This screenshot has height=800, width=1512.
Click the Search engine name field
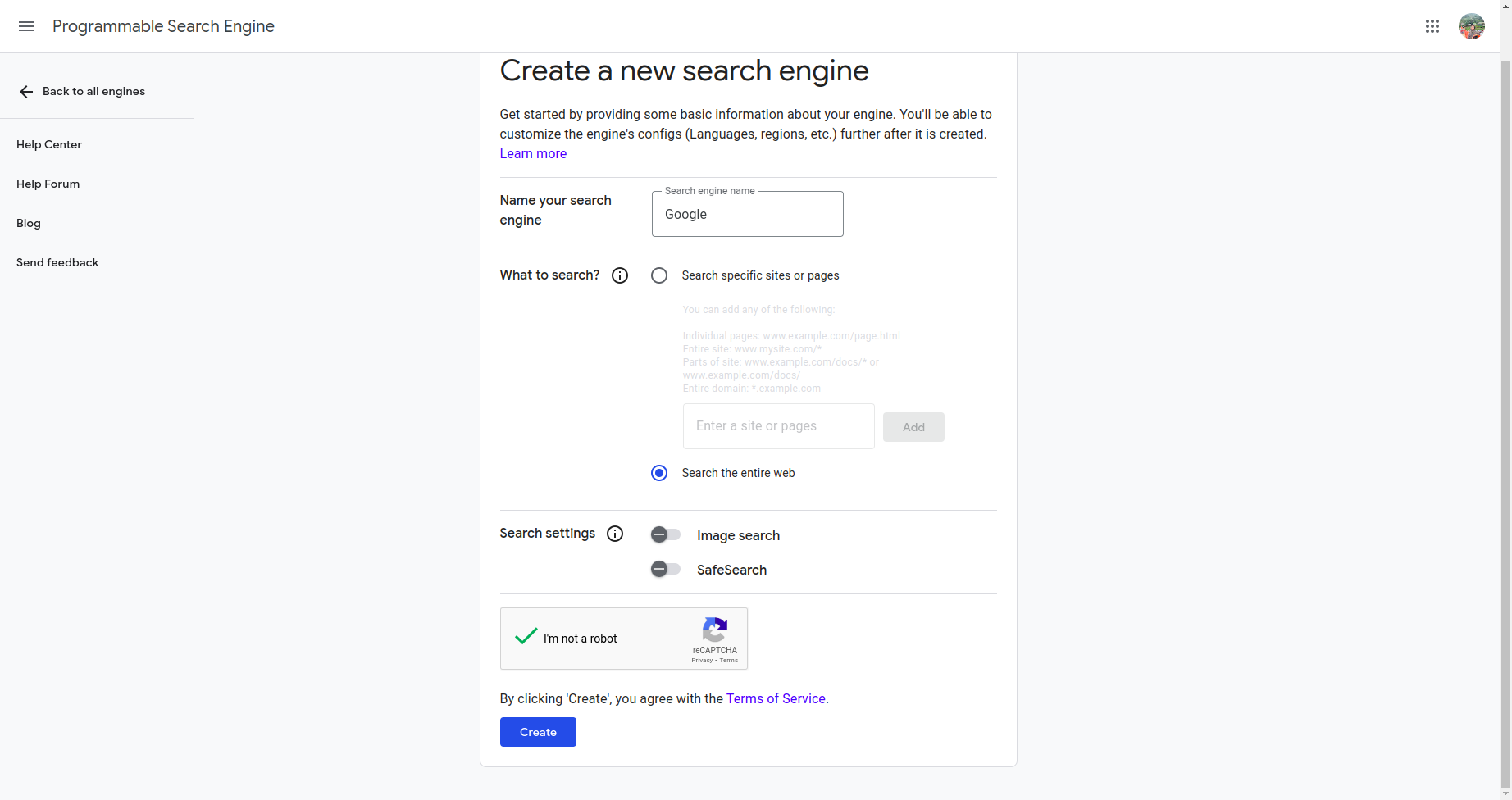747,215
